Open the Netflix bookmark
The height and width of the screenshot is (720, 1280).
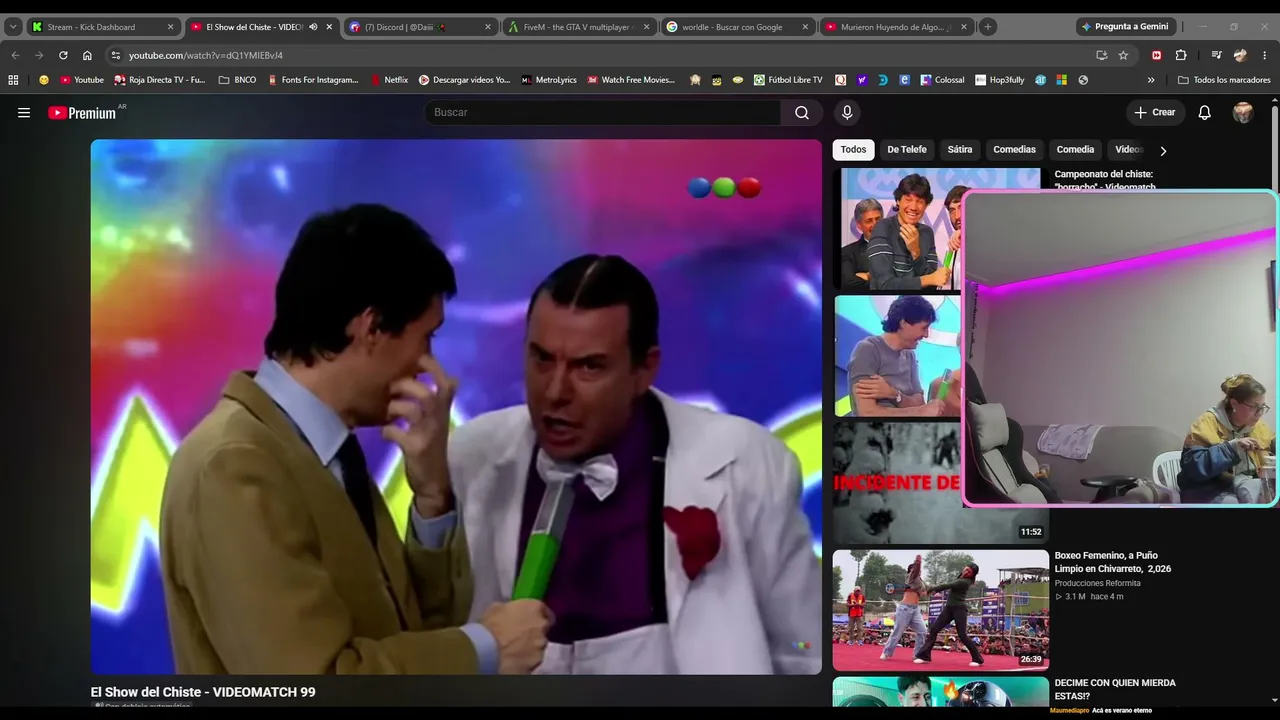(x=389, y=80)
